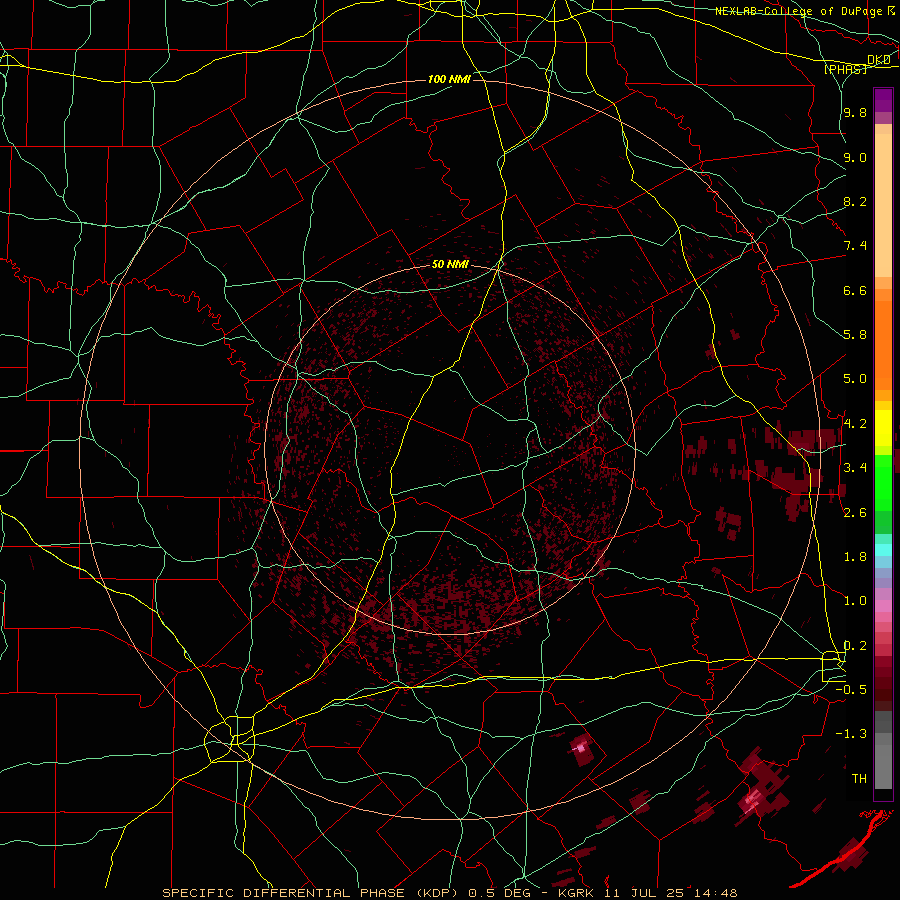The height and width of the screenshot is (900, 900).
Task: Select the 1.8 color scale value
Action: [x=855, y=557]
